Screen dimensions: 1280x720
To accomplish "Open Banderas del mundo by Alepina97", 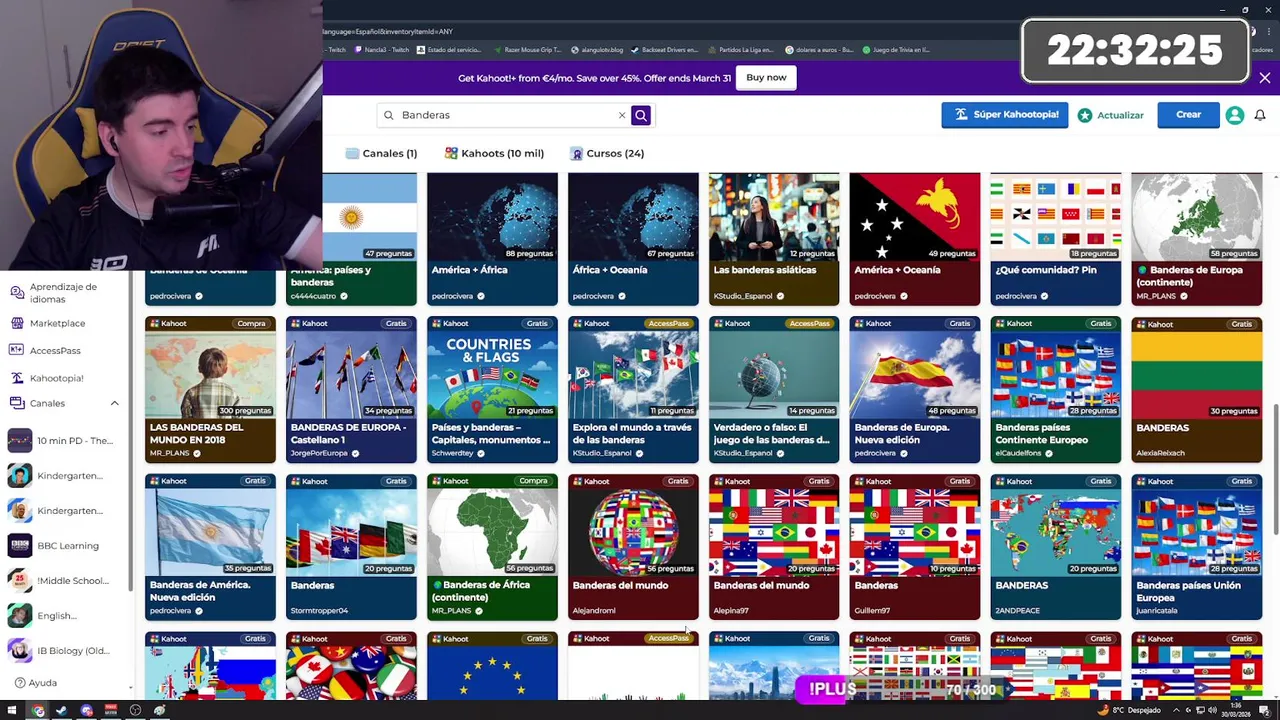I will tap(774, 548).
